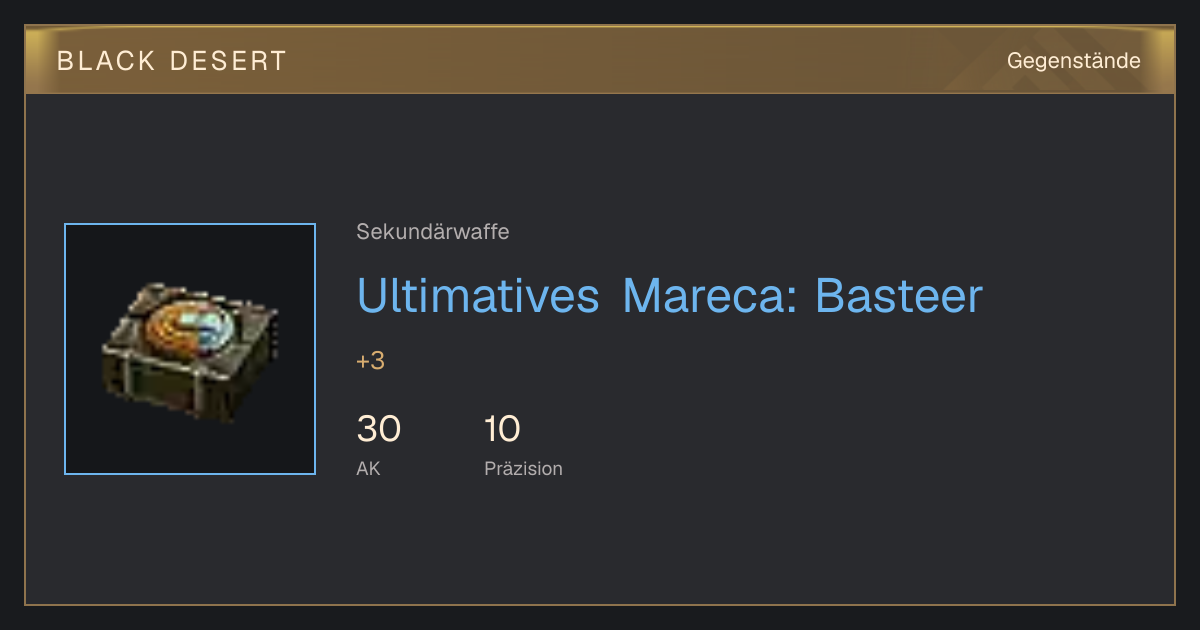Click the word Basteer in the title

pos(899,295)
